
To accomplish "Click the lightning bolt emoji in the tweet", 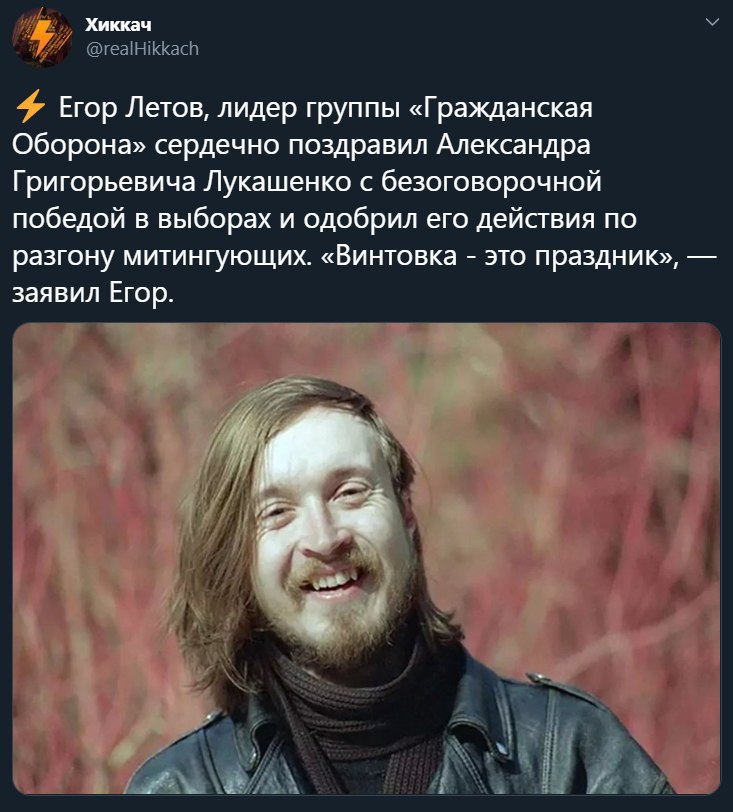I will pyautogui.click(x=30, y=106).
